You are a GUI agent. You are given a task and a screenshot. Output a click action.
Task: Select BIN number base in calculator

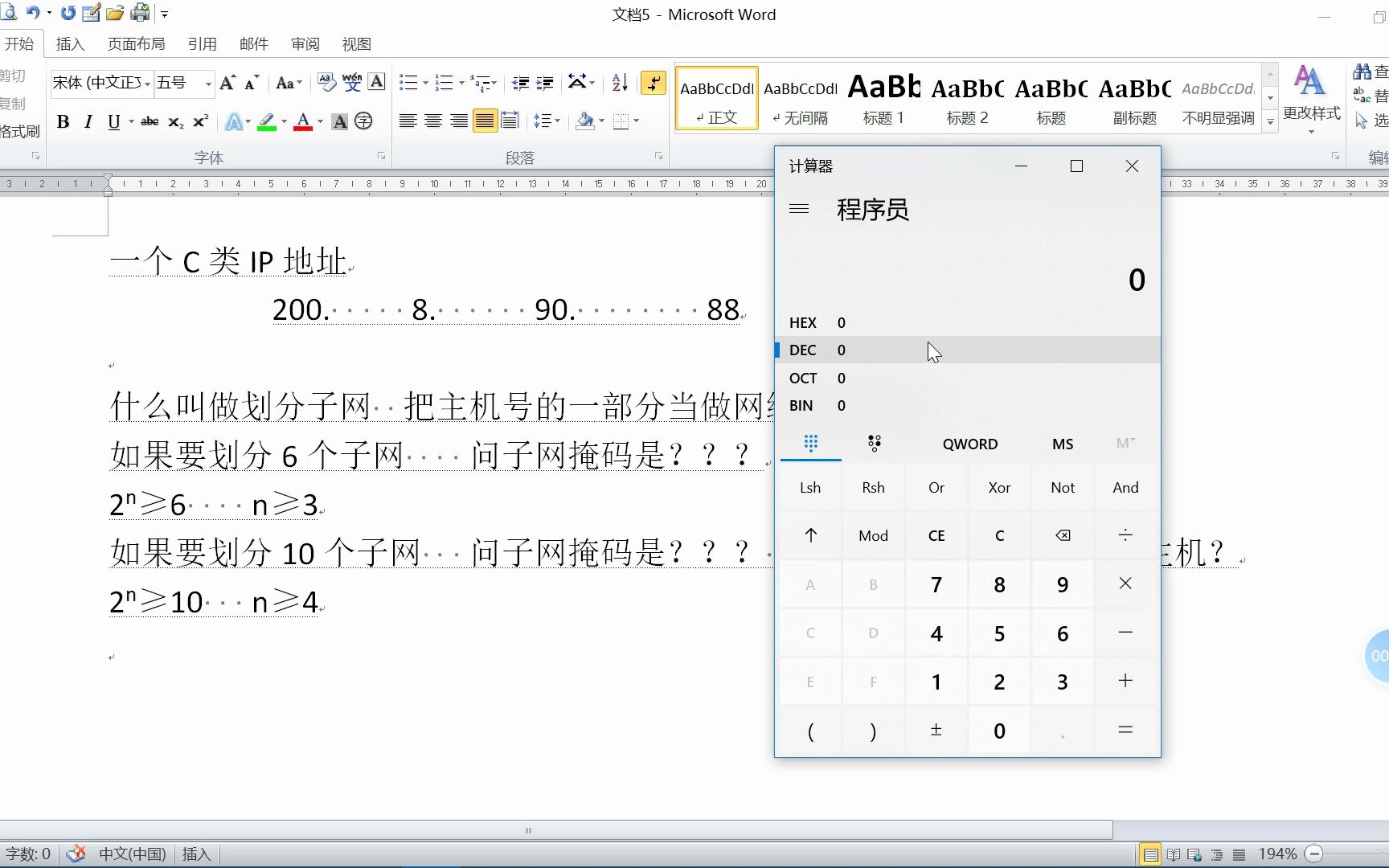click(968, 405)
